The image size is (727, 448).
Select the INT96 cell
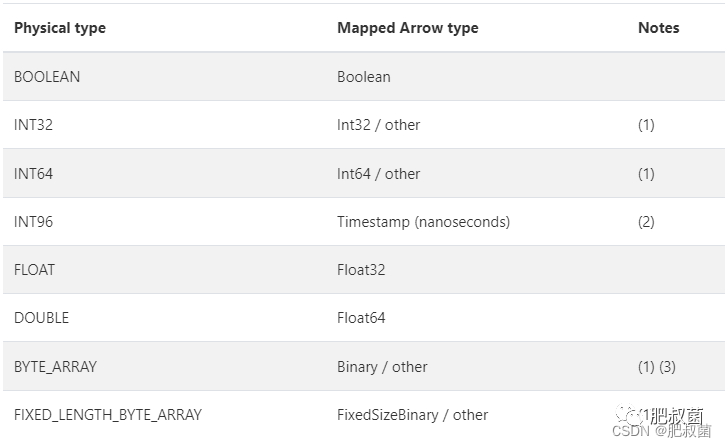tap(34, 222)
